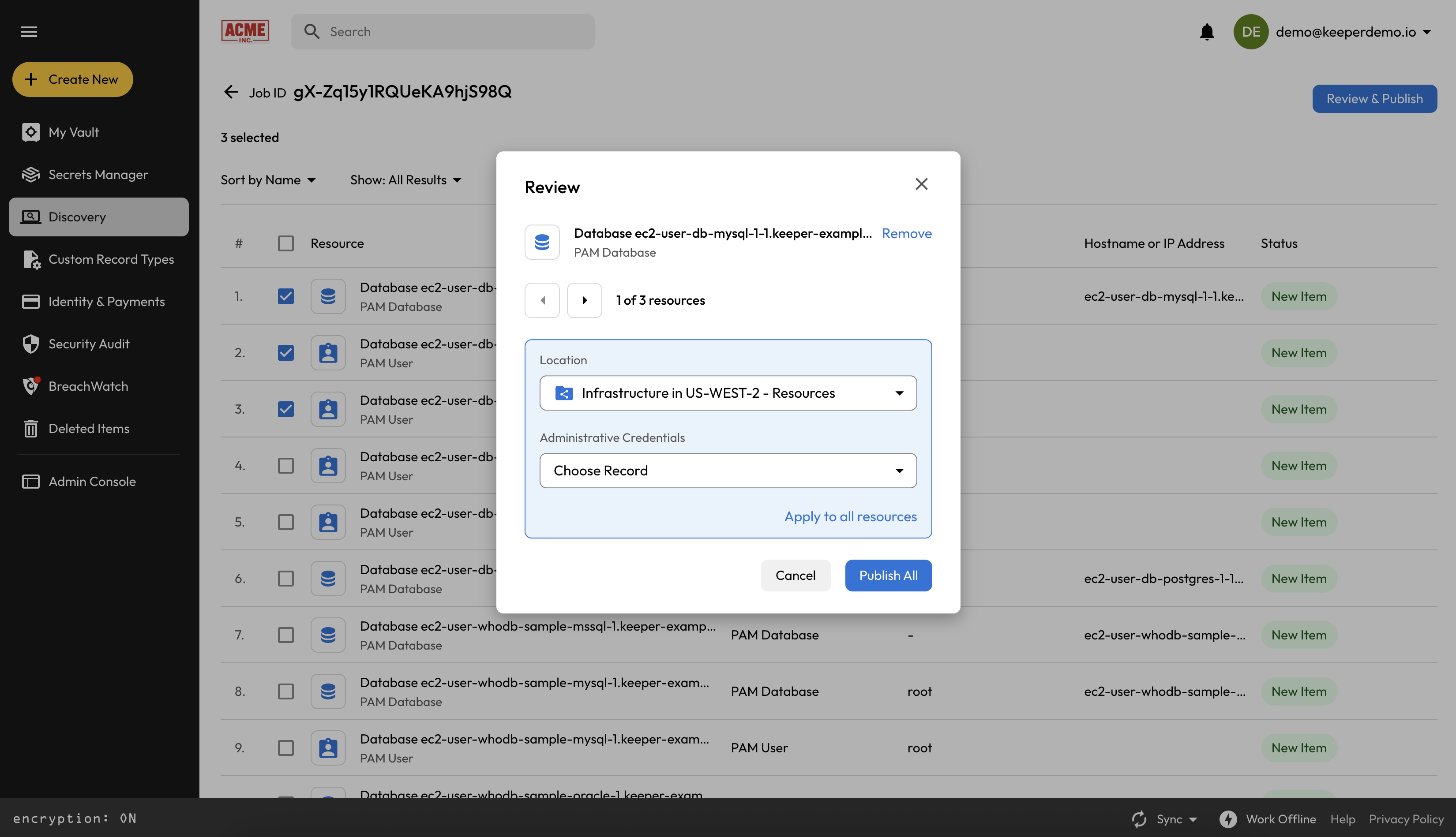Screen dimensions: 1456x837
Task: Open notifications bell icon
Action: pyautogui.click(x=1206, y=32)
